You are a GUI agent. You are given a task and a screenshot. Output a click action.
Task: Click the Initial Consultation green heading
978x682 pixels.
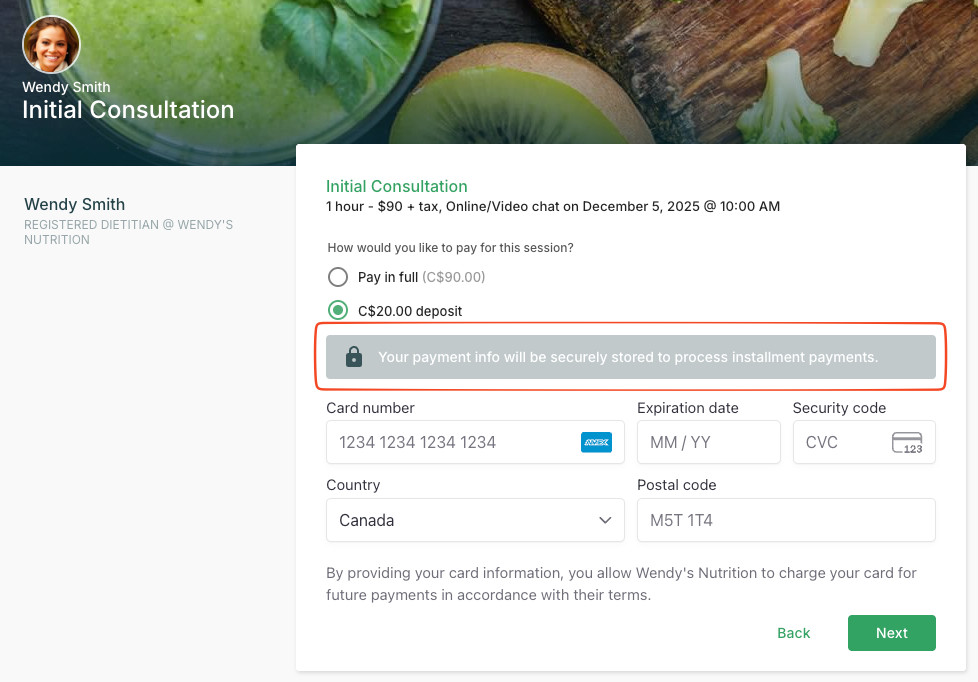[397, 186]
